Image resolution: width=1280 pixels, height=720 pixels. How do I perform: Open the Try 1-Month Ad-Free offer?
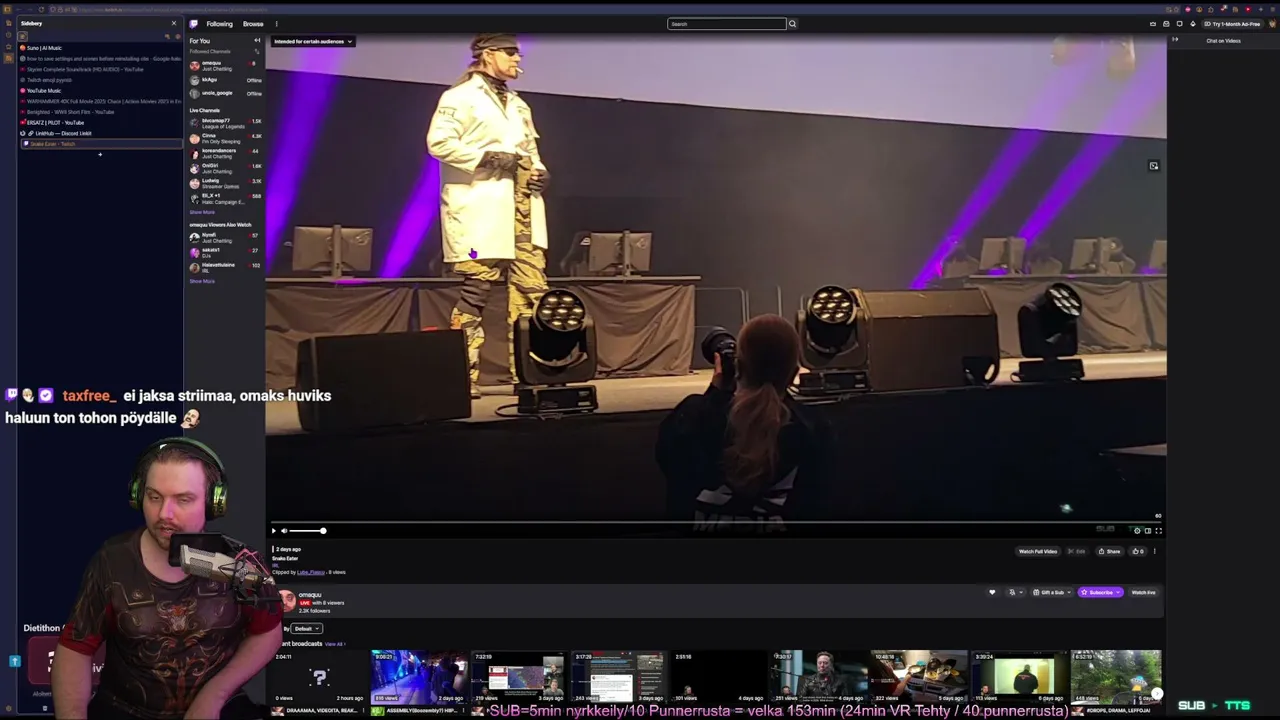point(1232,24)
